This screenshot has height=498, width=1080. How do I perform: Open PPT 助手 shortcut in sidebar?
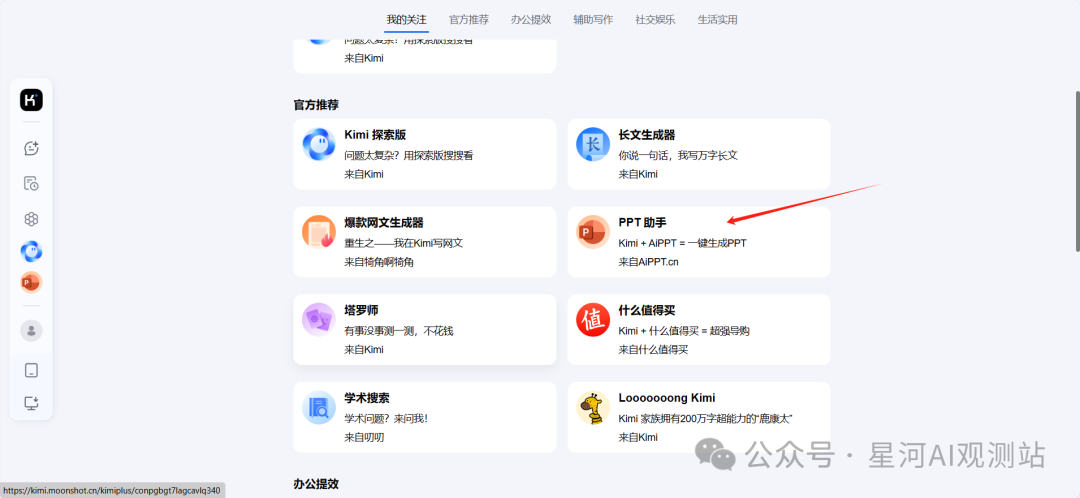click(31, 282)
